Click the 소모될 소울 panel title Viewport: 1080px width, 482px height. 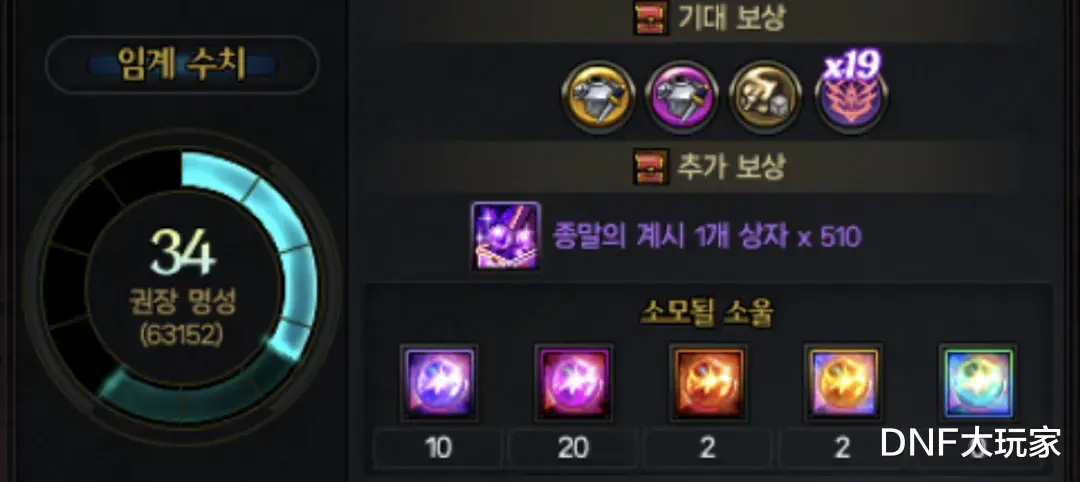tap(707, 313)
